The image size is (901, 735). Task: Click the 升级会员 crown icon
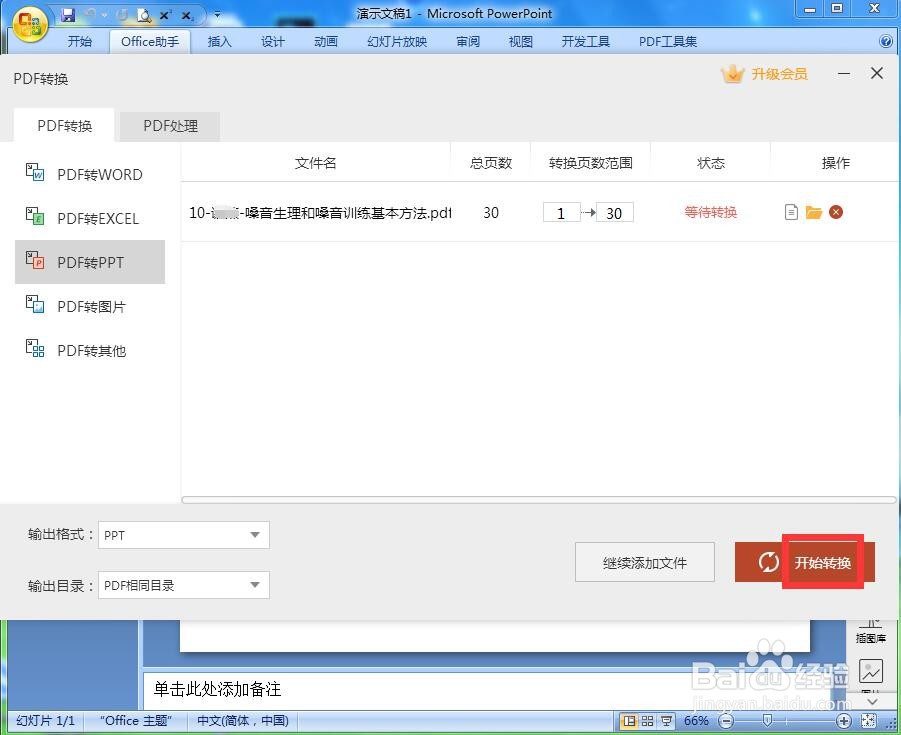pyautogui.click(x=733, y=73)
